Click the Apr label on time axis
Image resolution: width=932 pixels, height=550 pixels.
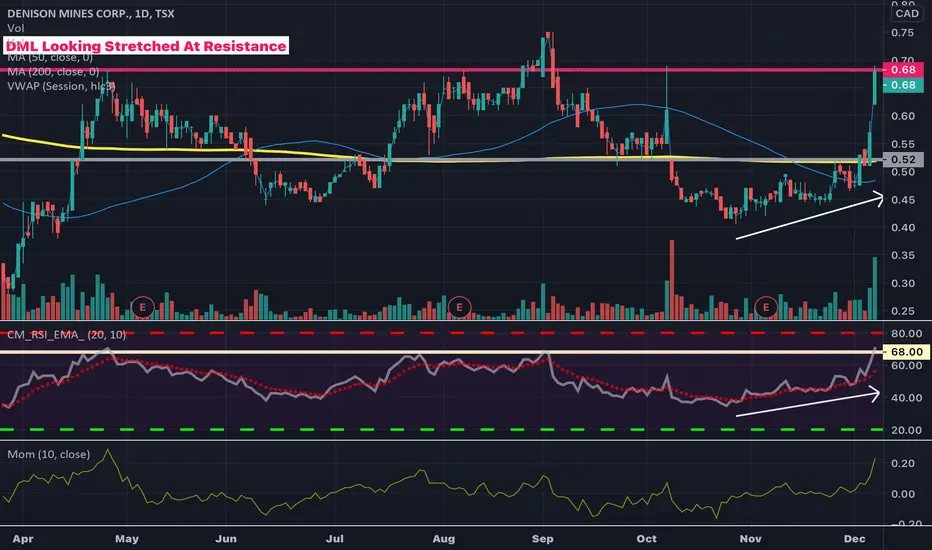click(23, 539)
